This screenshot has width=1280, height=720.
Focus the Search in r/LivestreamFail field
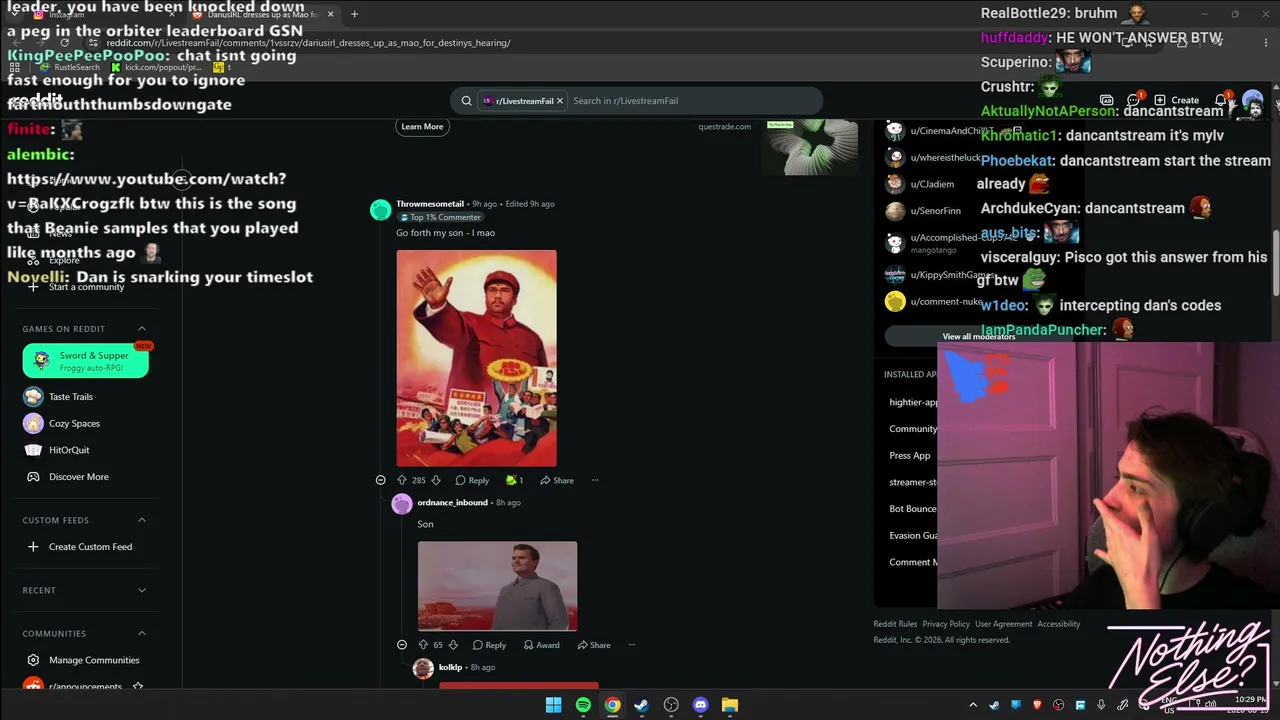[x=693, y=101]
